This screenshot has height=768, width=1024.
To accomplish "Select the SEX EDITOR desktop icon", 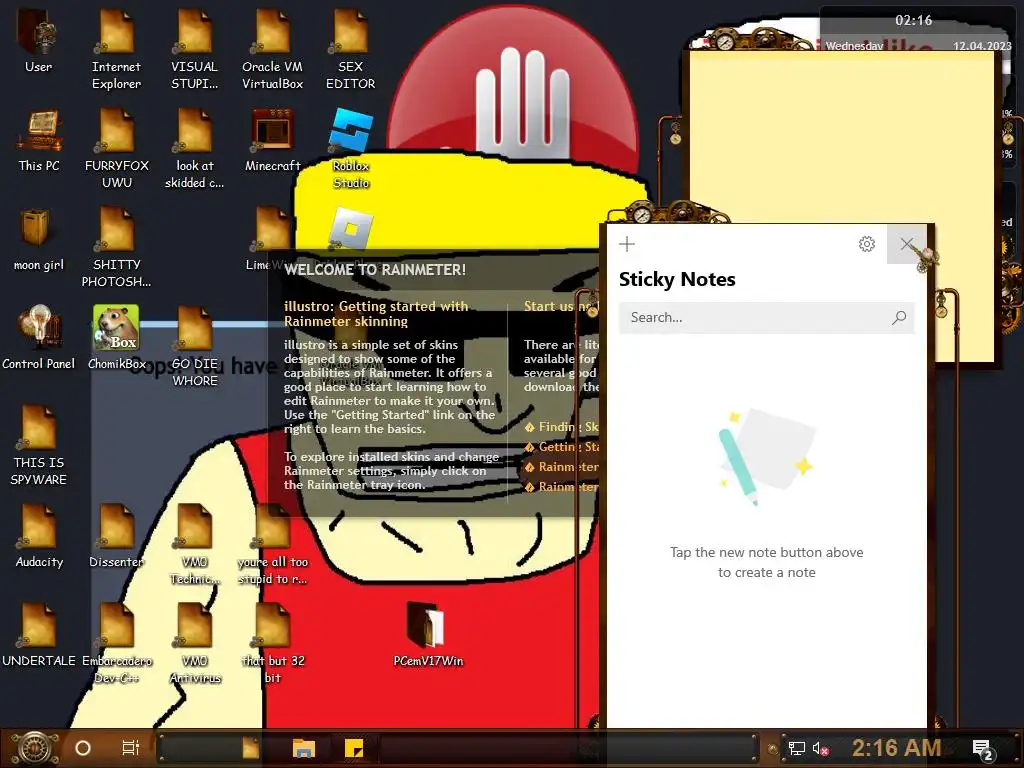I will (351, 48).
